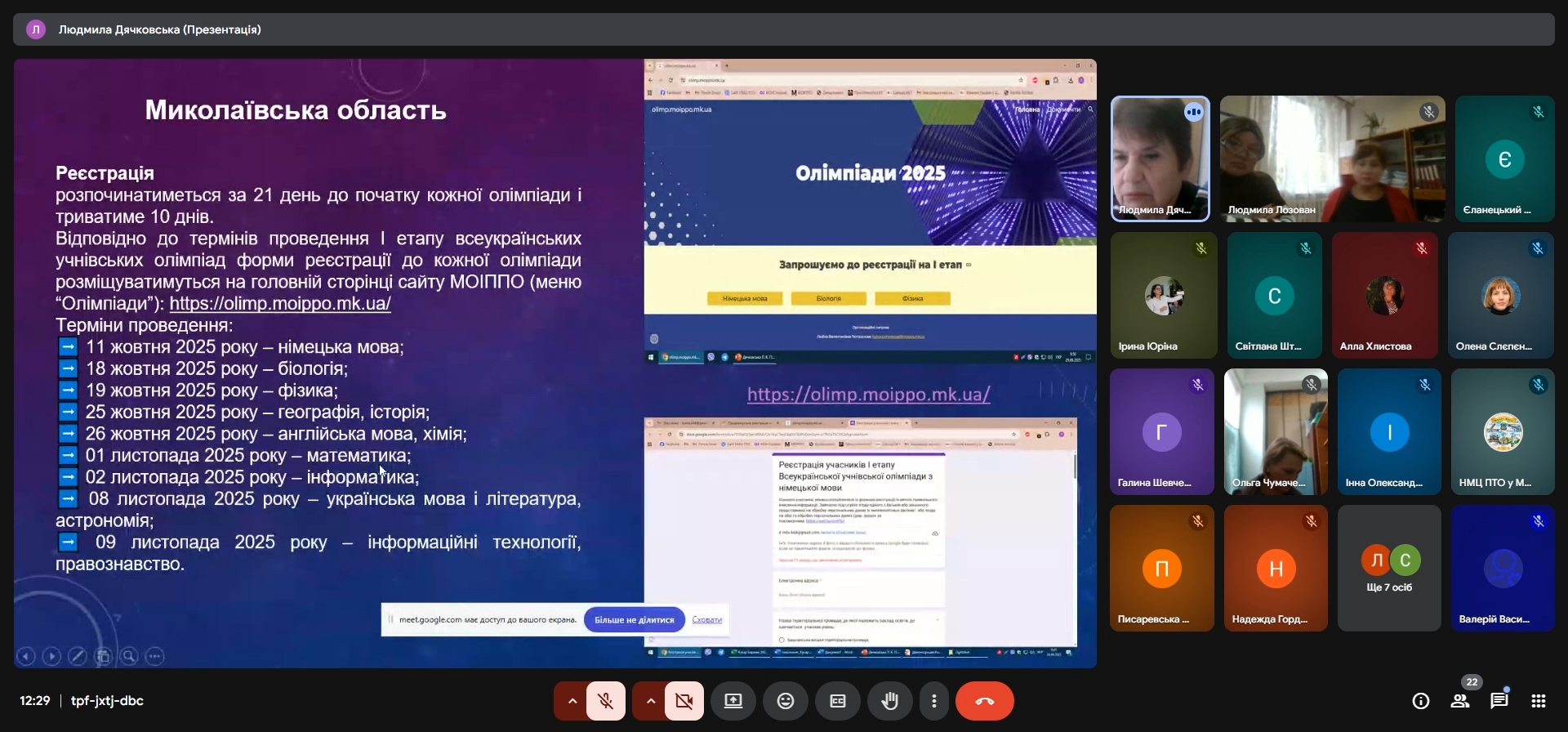The height and width of the screenshot is (732, 1568).
Task: Click the present screen icon
Action: click(733, 701)
